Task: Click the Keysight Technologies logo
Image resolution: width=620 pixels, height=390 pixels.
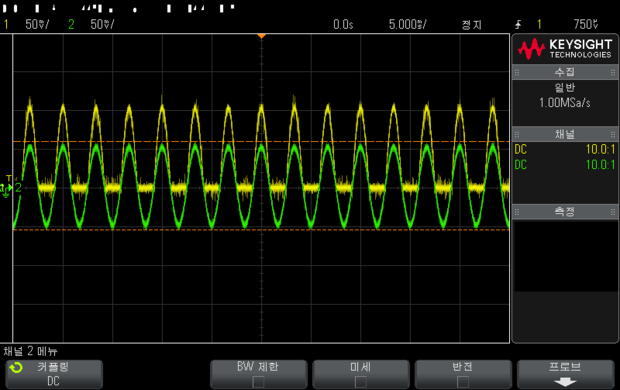Action: 565,49
